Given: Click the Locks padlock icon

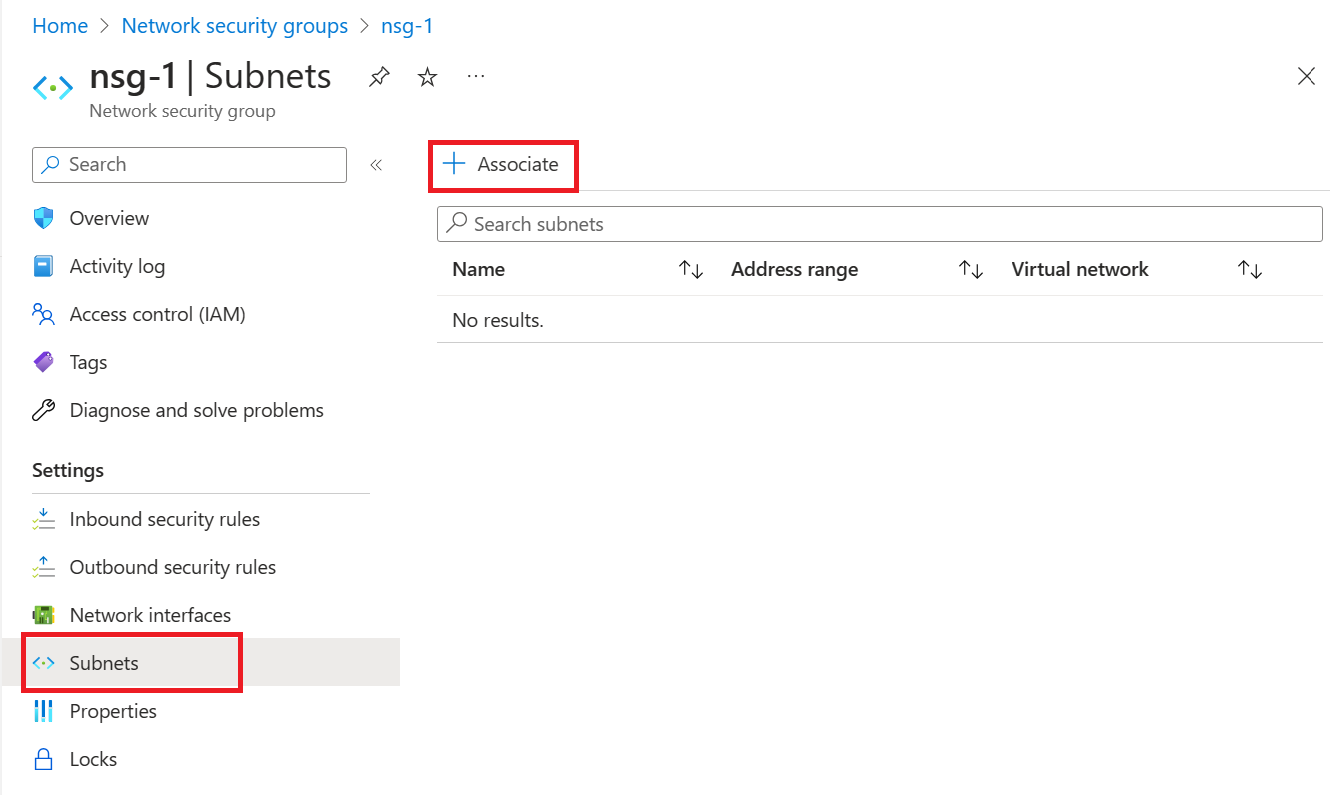Looking at the screenshot, I should coord(43,759).
